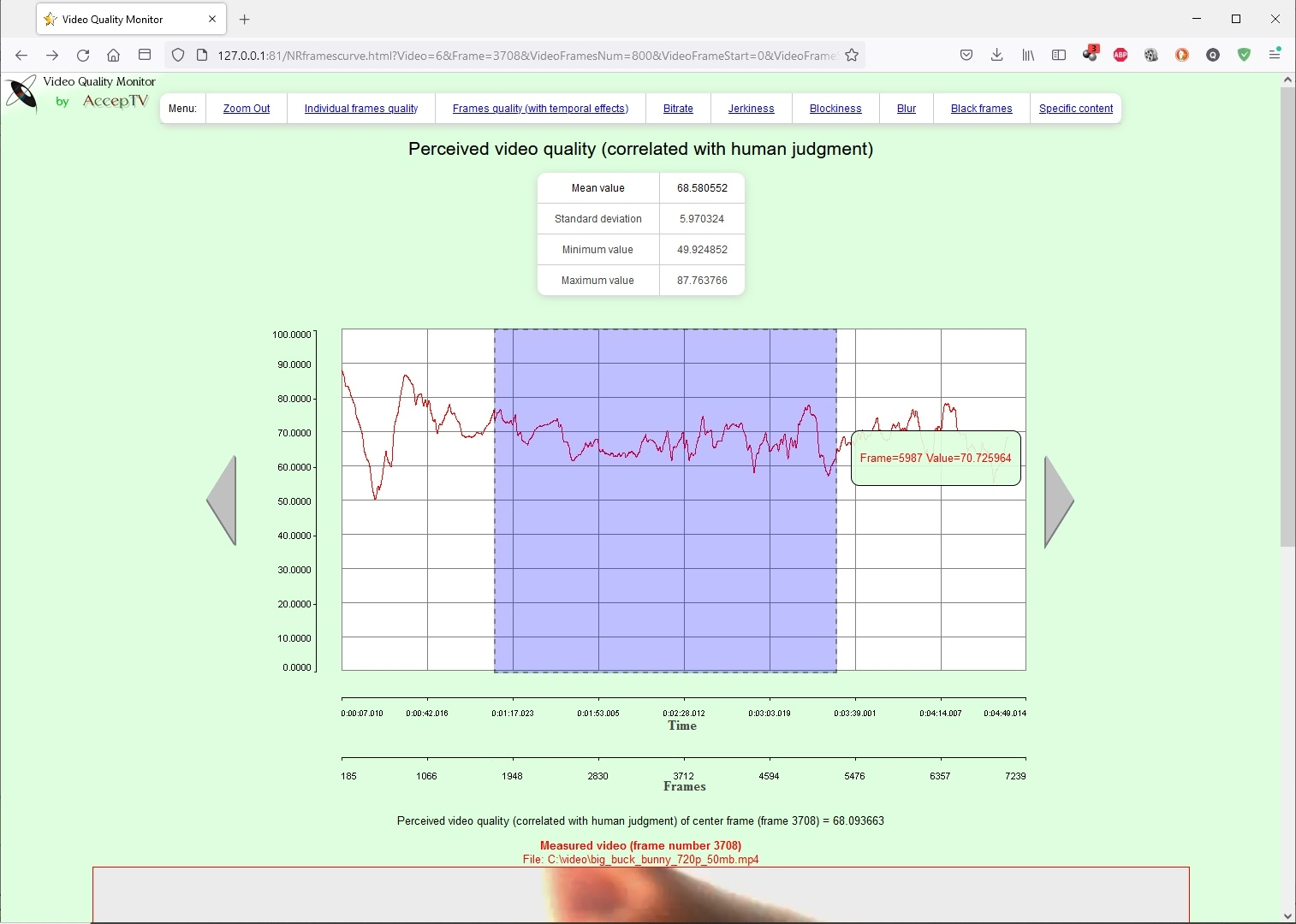Open the Bitrate menu link
This screenshot has width=1296, height=924.
678,109
